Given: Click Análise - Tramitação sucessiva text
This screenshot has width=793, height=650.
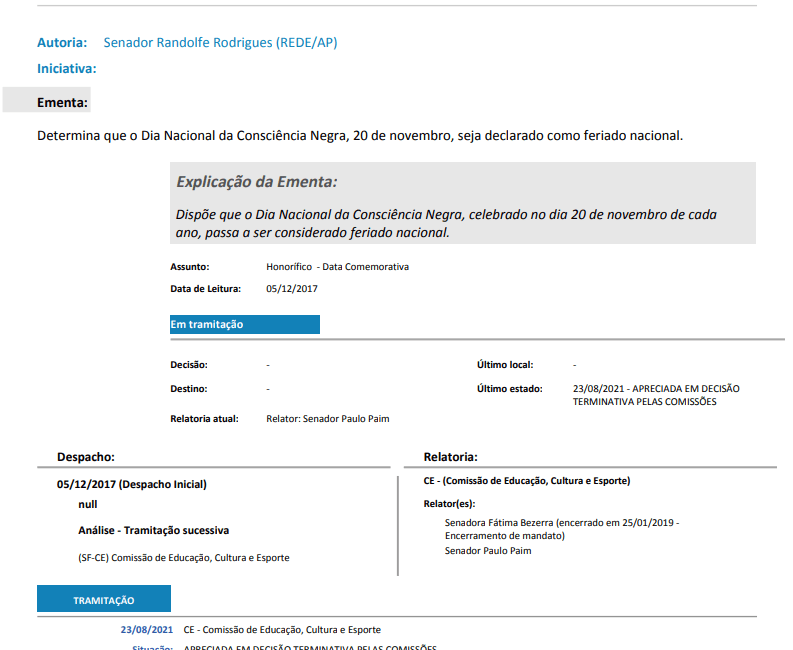Looking at the screenshot, I should (x=160, y=530).
